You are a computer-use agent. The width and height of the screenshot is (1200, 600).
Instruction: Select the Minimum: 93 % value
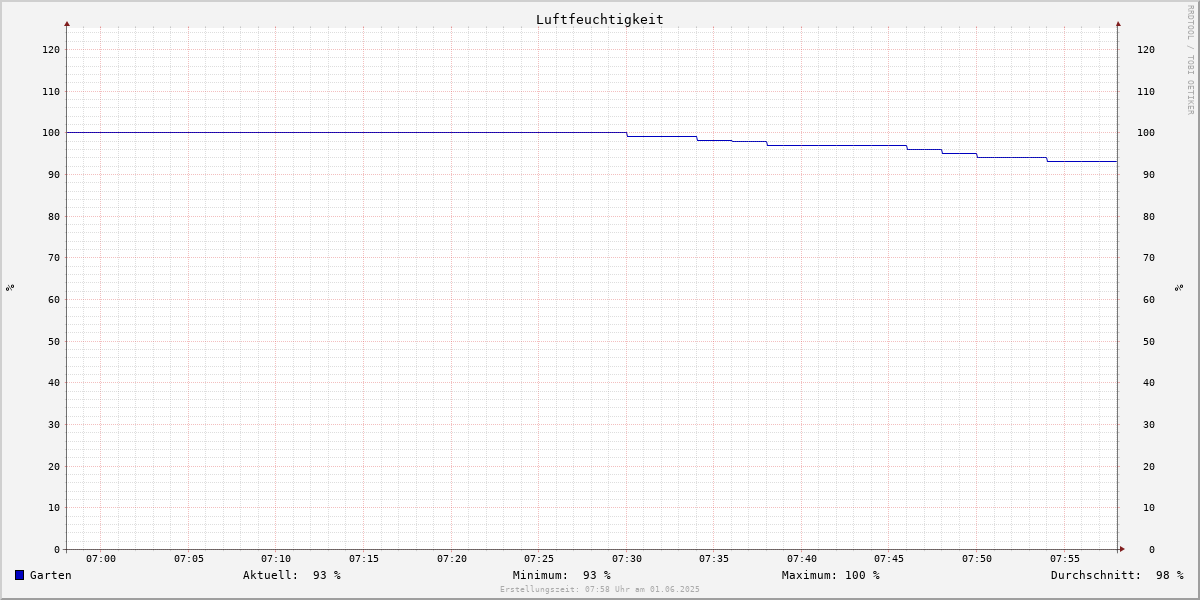(562, 575)
